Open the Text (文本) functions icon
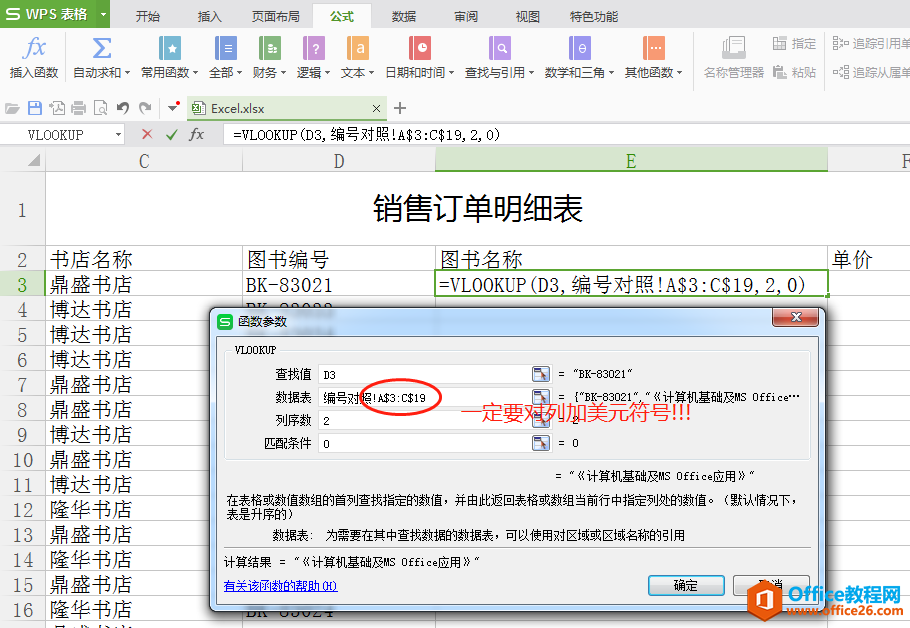This screenshot has width=910, height=628. (358, 48)
